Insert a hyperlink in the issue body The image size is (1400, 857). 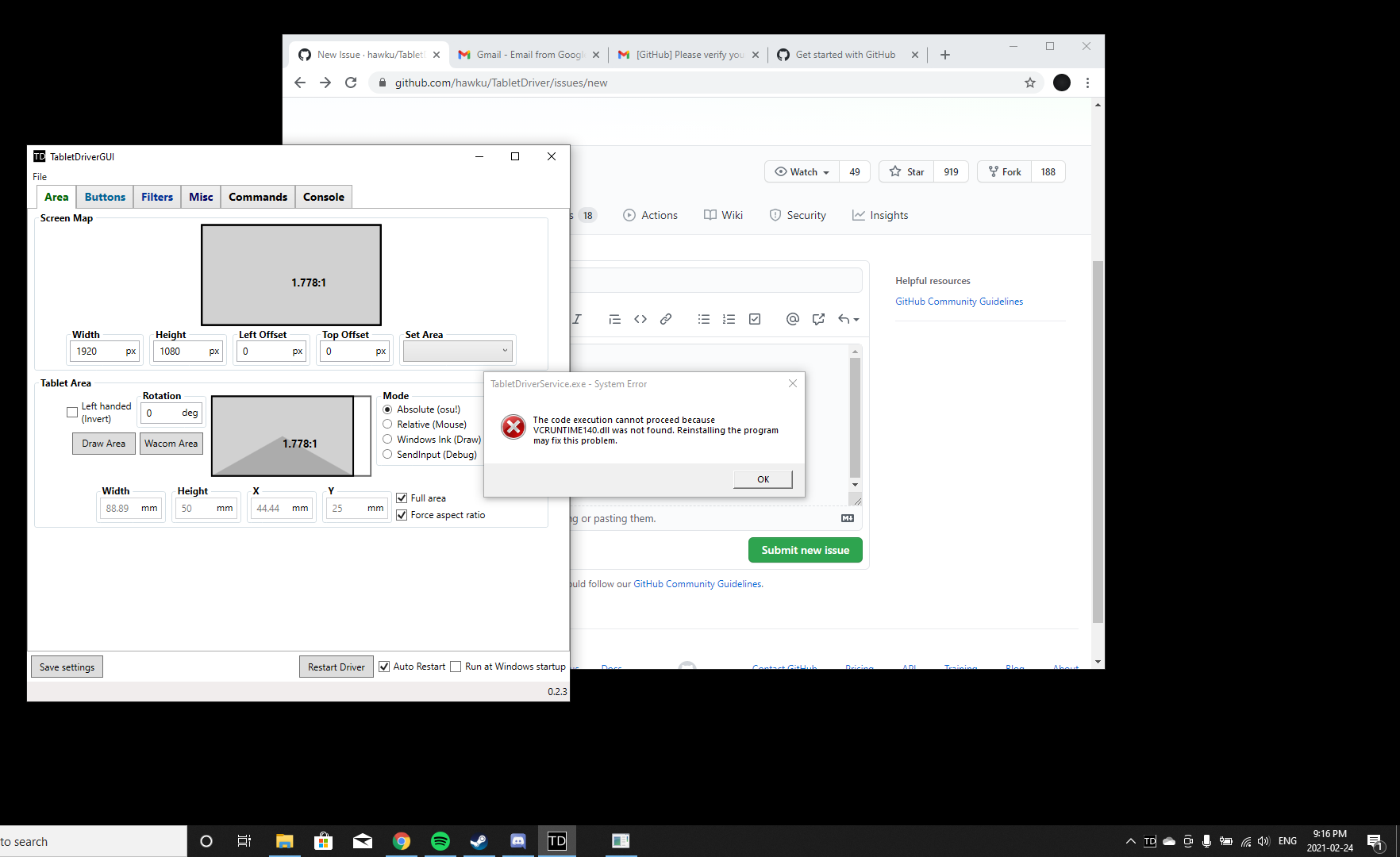click(x=665, y=319)
